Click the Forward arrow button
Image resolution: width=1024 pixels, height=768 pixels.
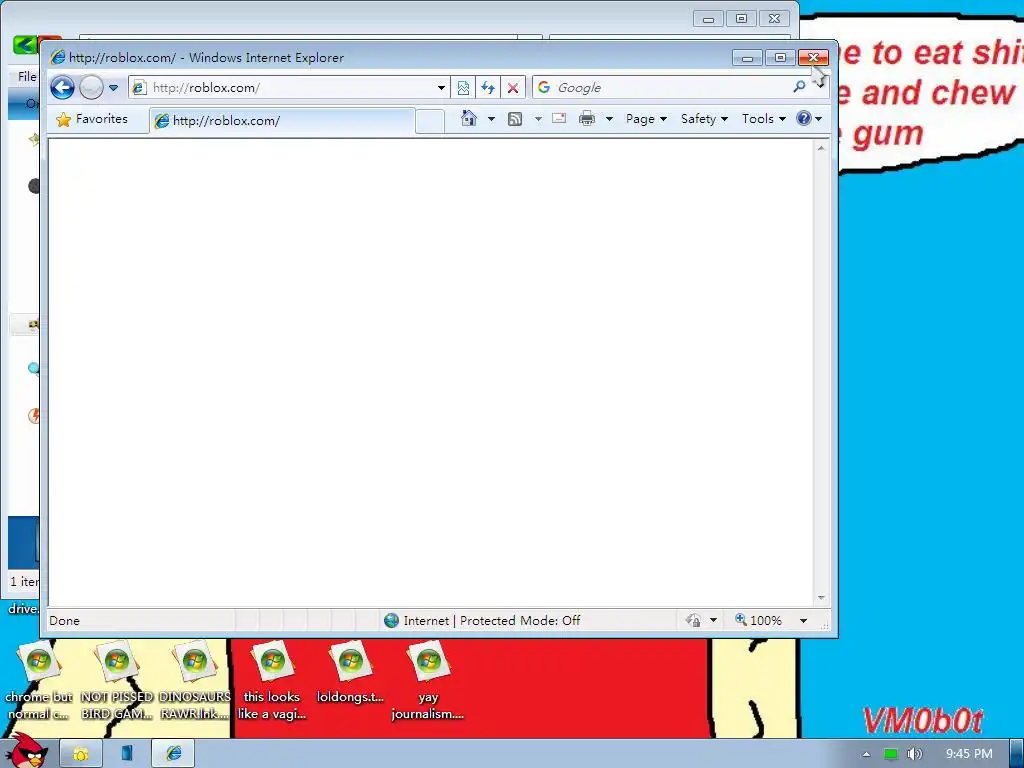pyautogui.click(x=91, y=88)
